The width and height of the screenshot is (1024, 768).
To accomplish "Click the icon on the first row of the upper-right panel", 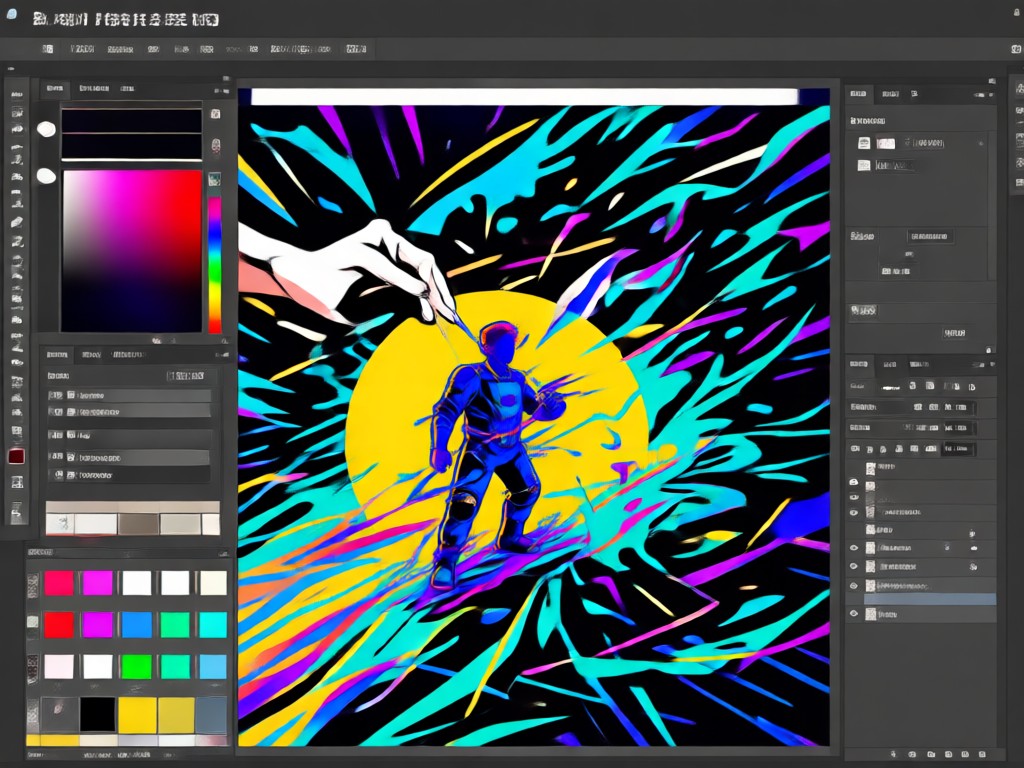I will tap(864, 143).
